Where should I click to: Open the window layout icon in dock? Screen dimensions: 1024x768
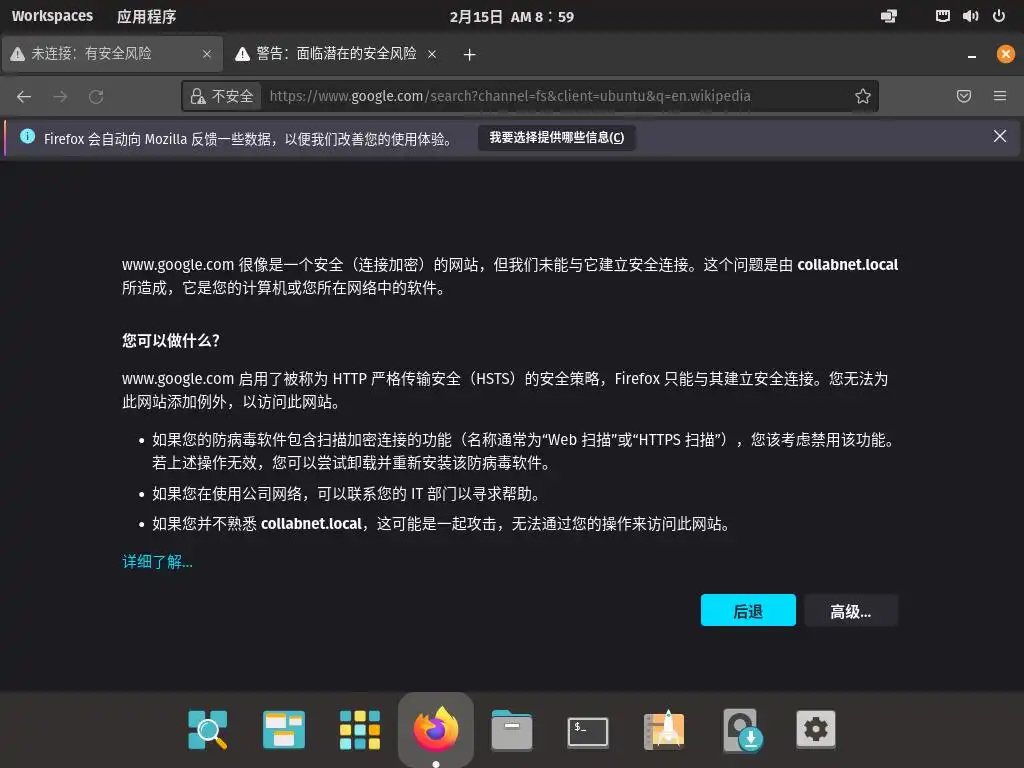(x=284, y=729)
